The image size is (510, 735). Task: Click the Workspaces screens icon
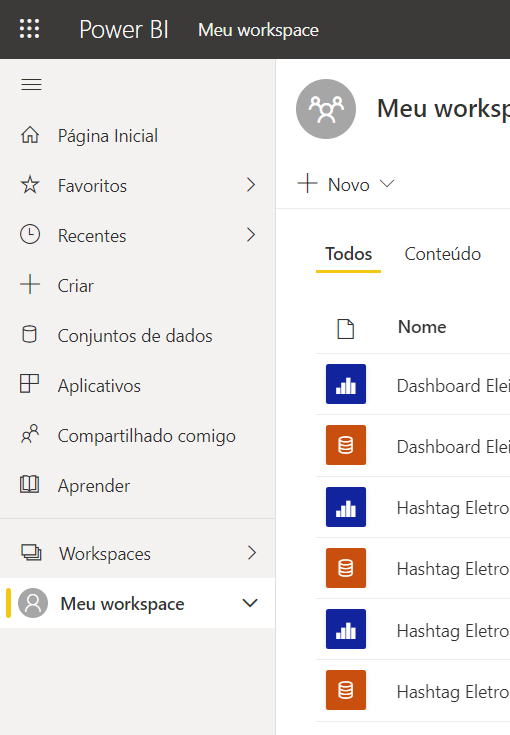click(31, 553)
